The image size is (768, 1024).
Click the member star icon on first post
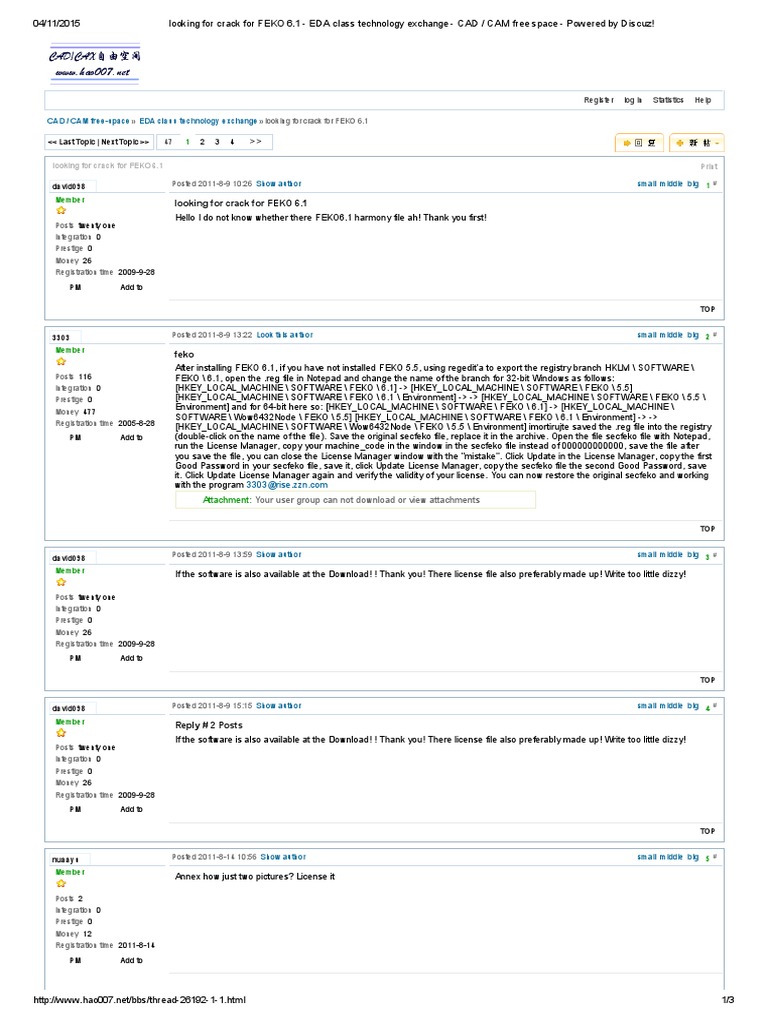(x=61, y=211)
